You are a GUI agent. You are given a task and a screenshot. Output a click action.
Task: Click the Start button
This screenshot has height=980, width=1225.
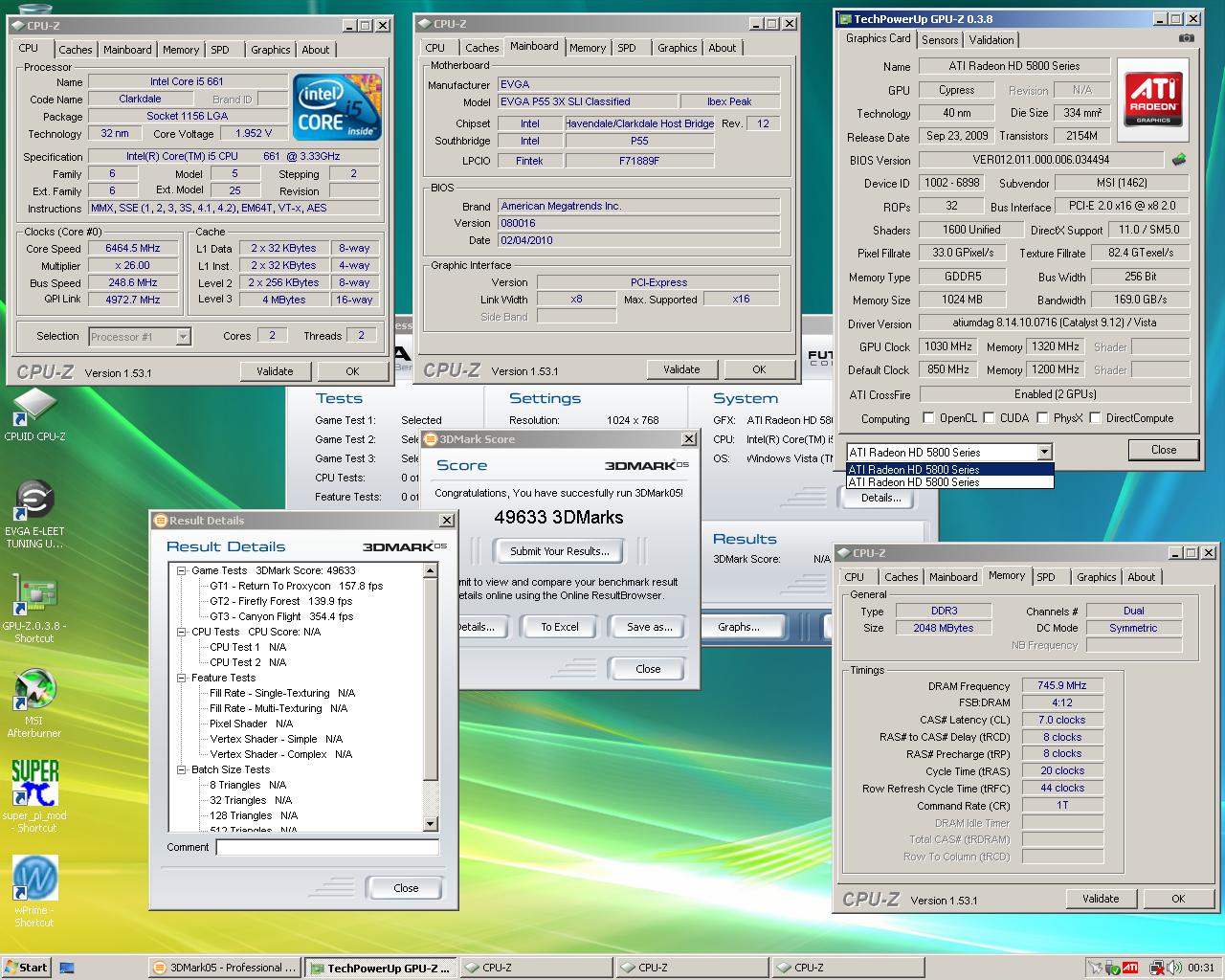pyautogui.click(x=26, y=968)
